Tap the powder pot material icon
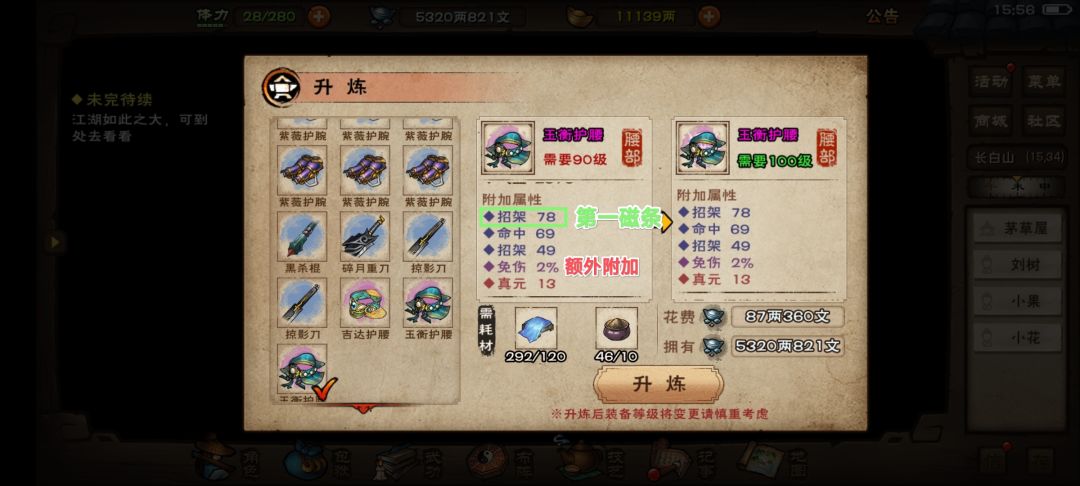Image resolution: width=1080 pixels, height=486 pixels. pyautogui.click(x=616, y=328)
